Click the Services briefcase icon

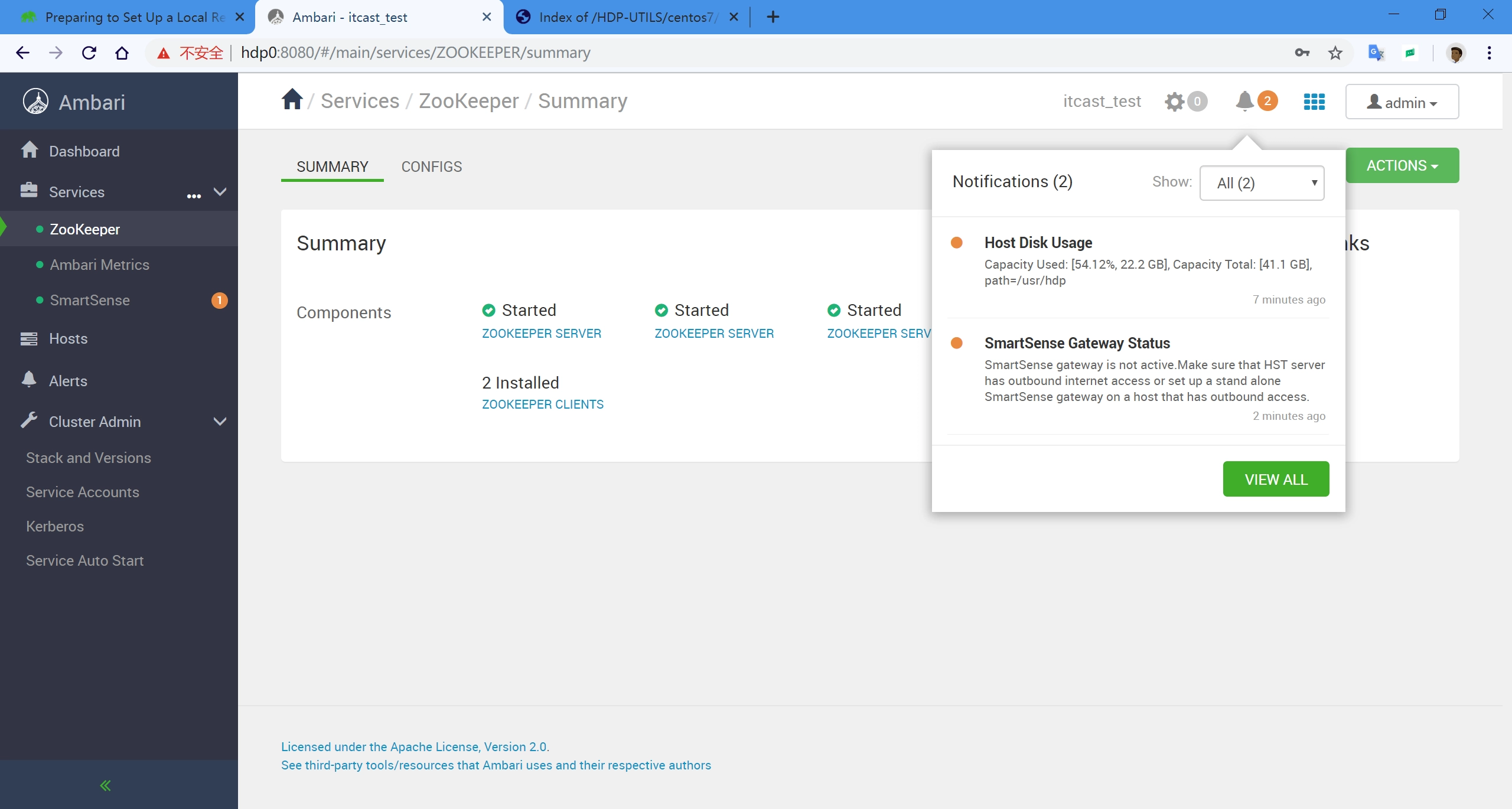[x=29, y=190]
